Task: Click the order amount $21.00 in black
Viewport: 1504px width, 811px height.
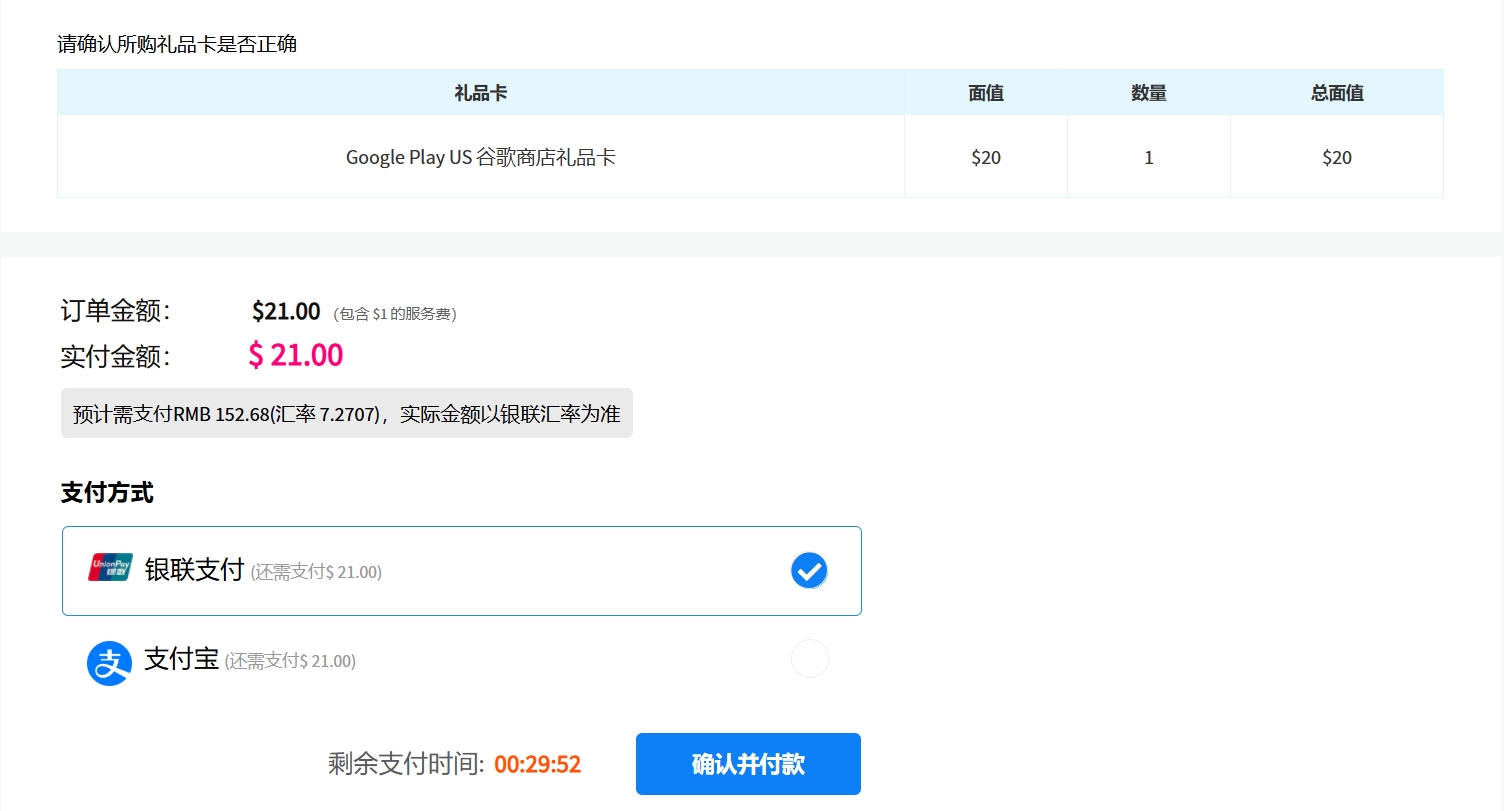Action: point(286,311)
